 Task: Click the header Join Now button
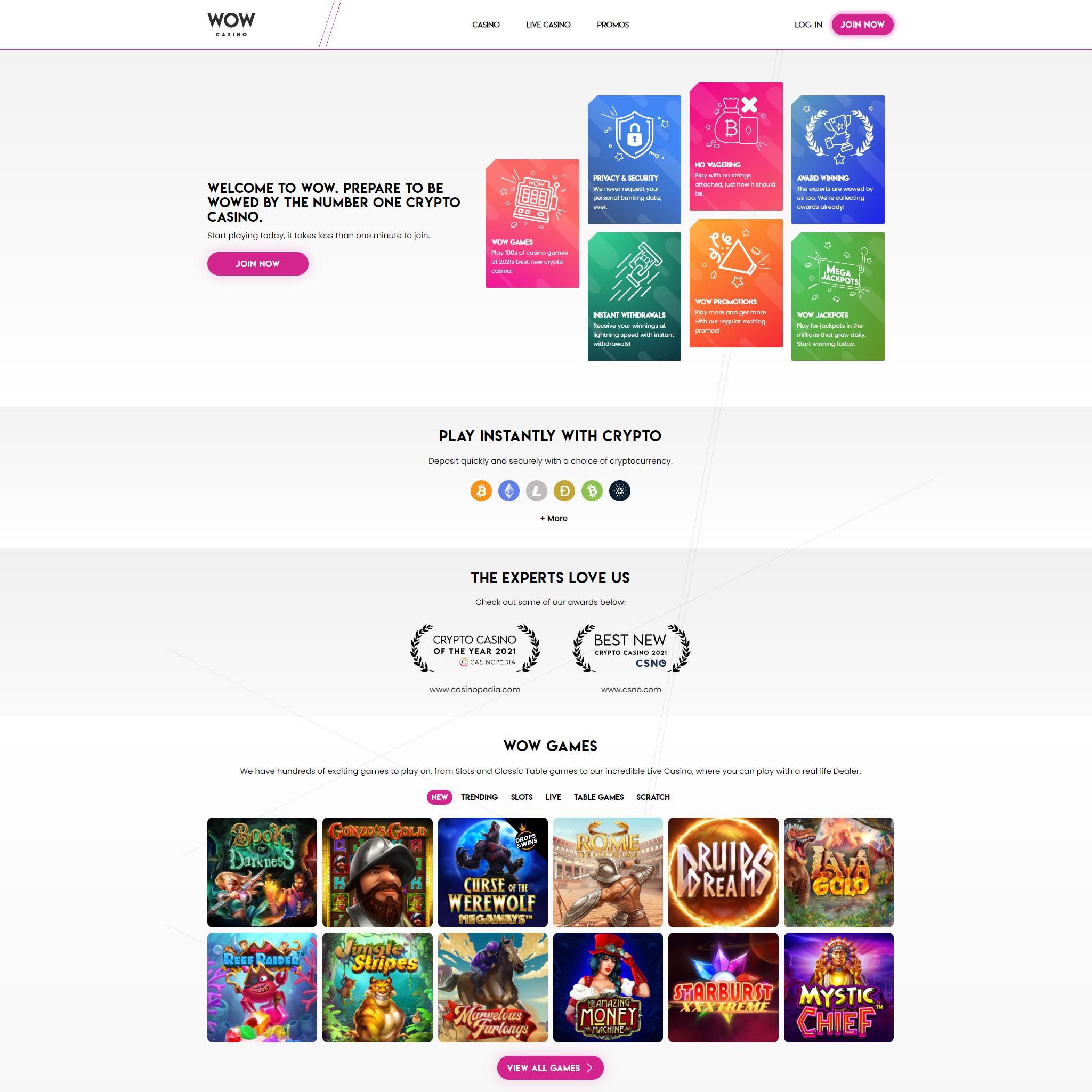tap(862, 25)
